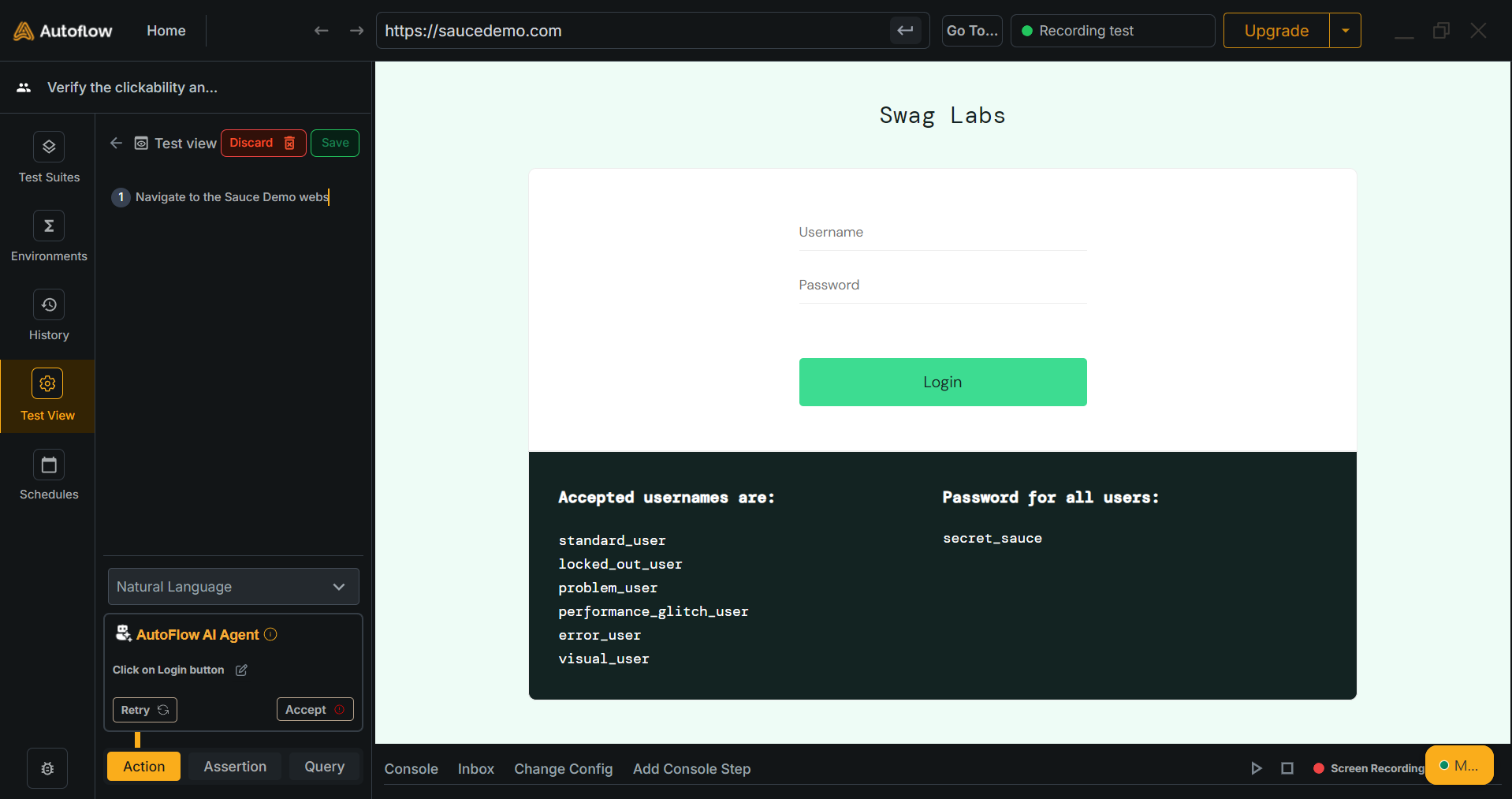Click the Swag Labs heading
1512x799 pixels.
943,115
